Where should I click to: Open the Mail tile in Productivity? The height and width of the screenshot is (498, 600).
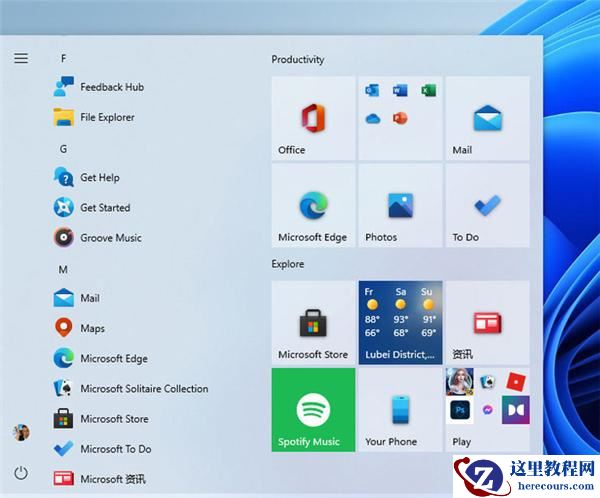coord(488,118)
